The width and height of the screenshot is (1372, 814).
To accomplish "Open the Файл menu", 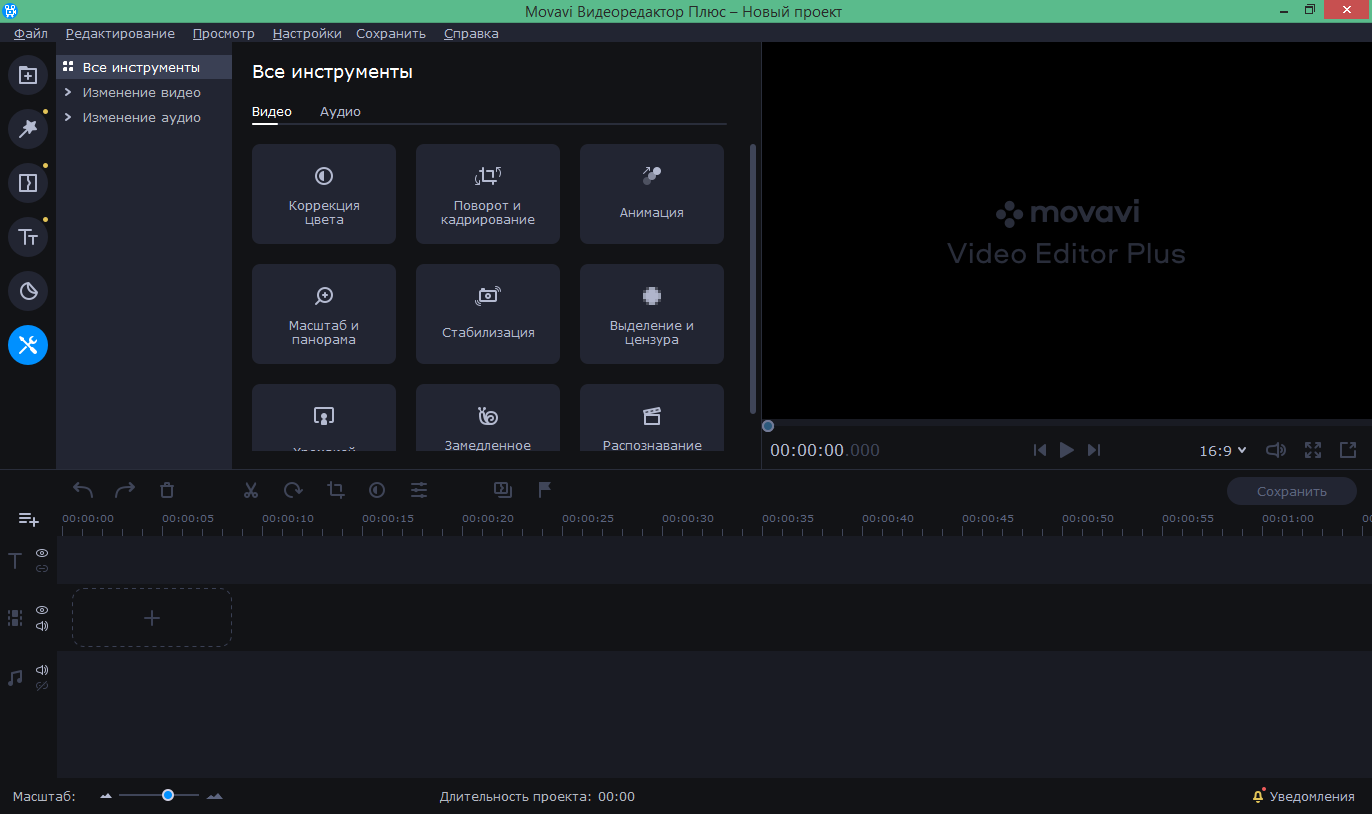I will pos(29,33).
